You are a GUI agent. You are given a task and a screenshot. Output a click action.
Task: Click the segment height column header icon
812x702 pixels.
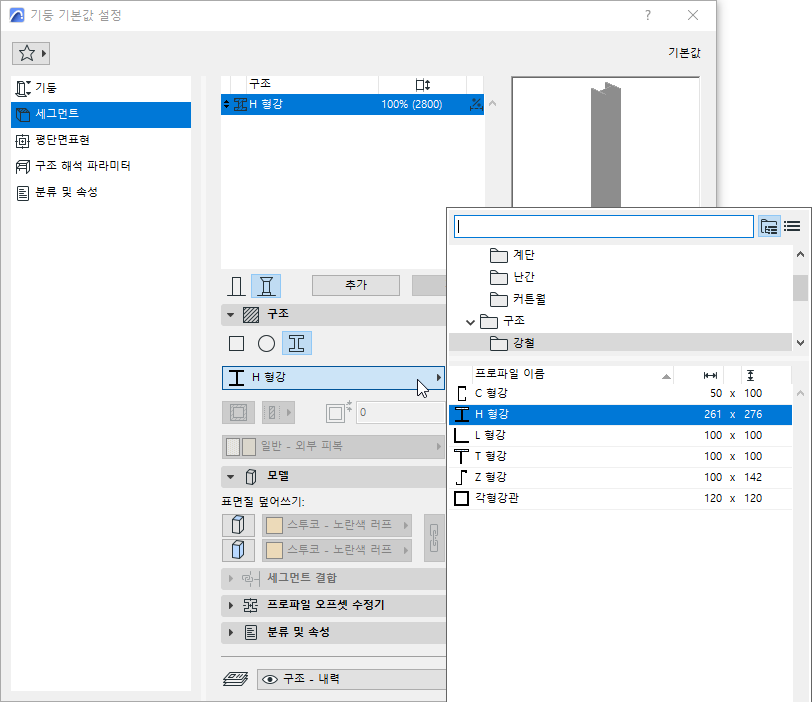point(423,84)
